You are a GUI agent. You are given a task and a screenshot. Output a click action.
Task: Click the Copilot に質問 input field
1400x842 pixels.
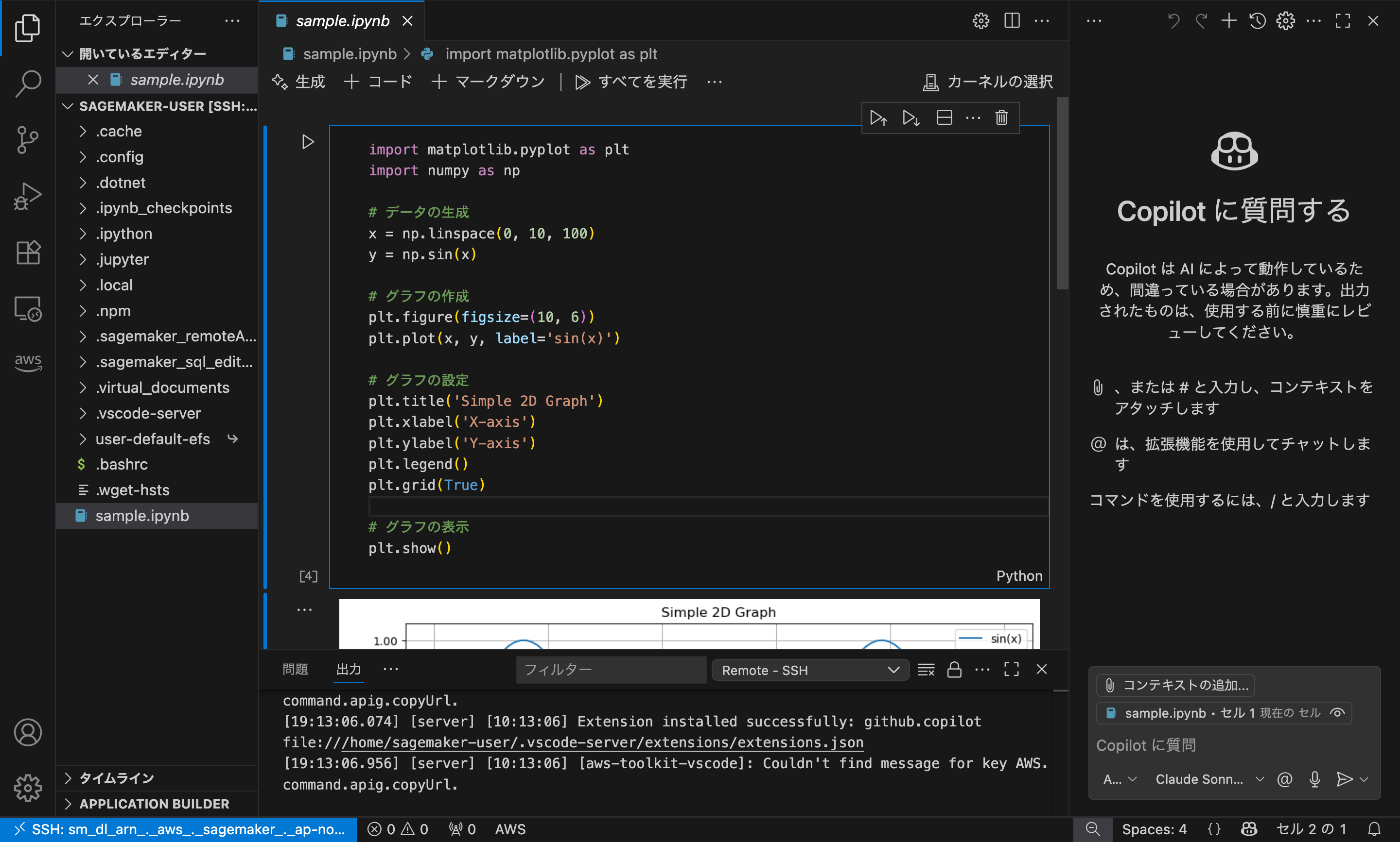(x=1234, y=745)
